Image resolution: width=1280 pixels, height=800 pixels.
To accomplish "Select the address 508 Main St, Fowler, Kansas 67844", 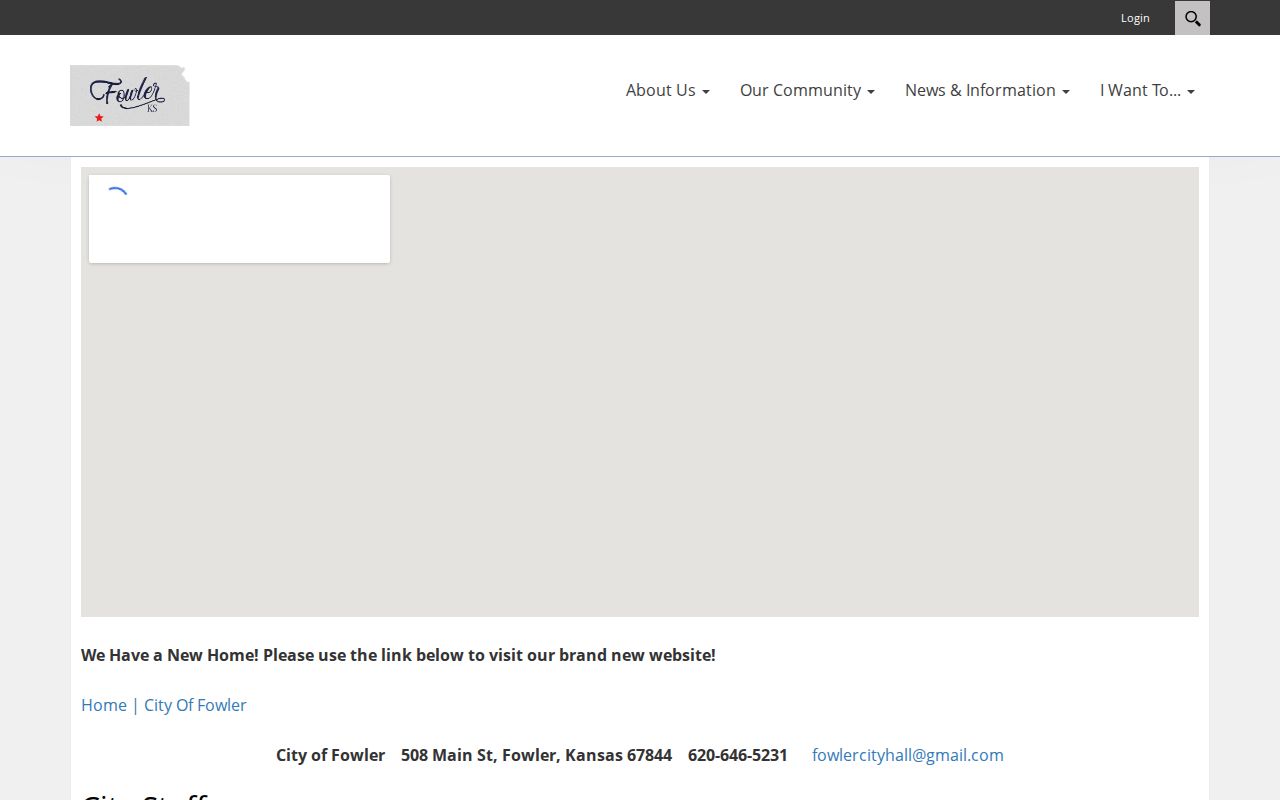I will point(536,755).
